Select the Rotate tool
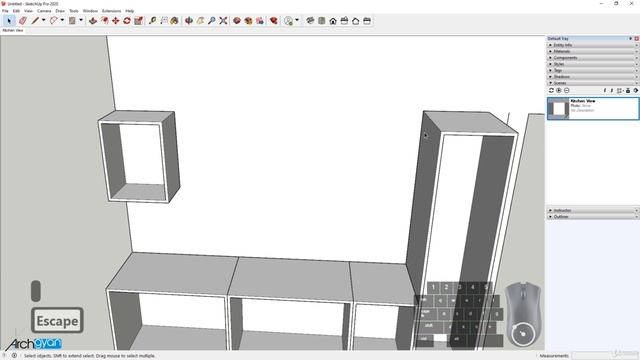Viewport: 640px width, 360px height. coord(127,20)
